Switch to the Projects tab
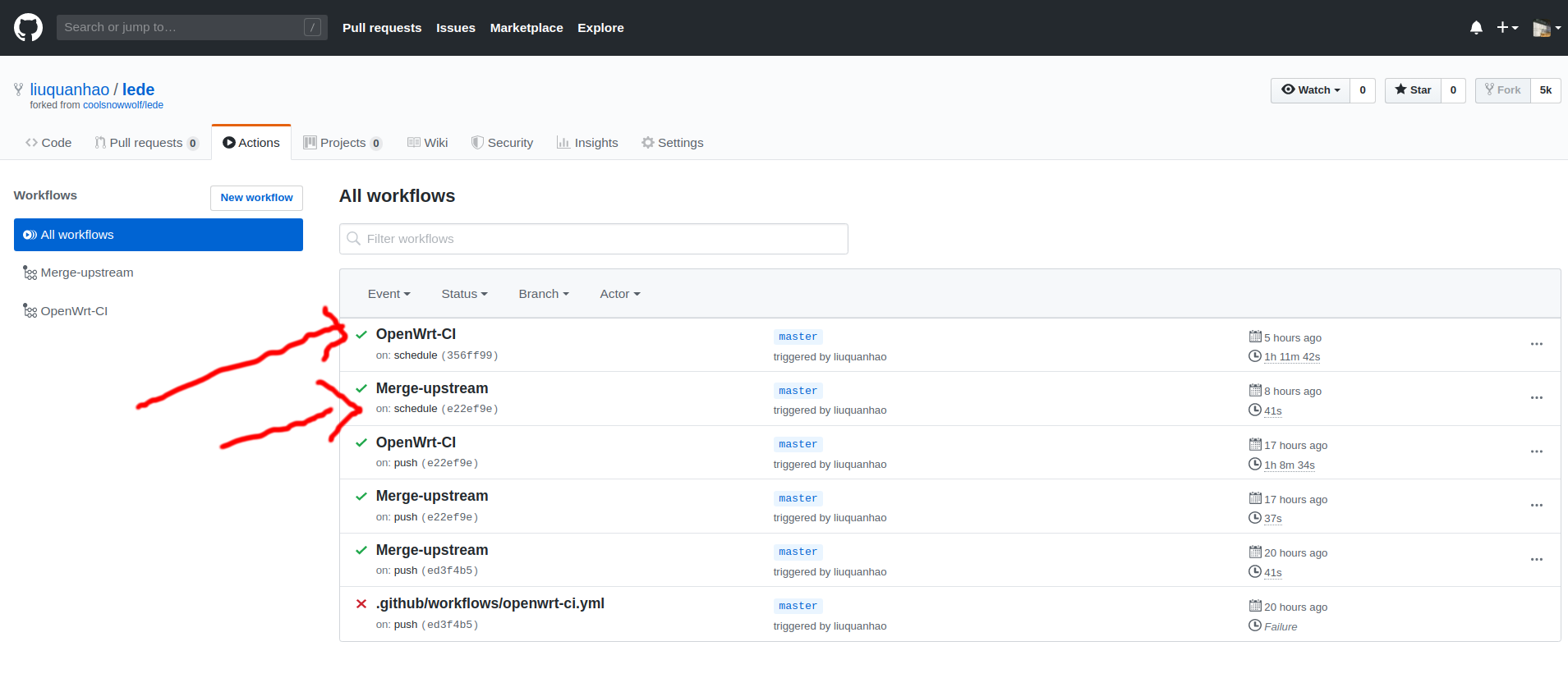 [x=343, y=143]
